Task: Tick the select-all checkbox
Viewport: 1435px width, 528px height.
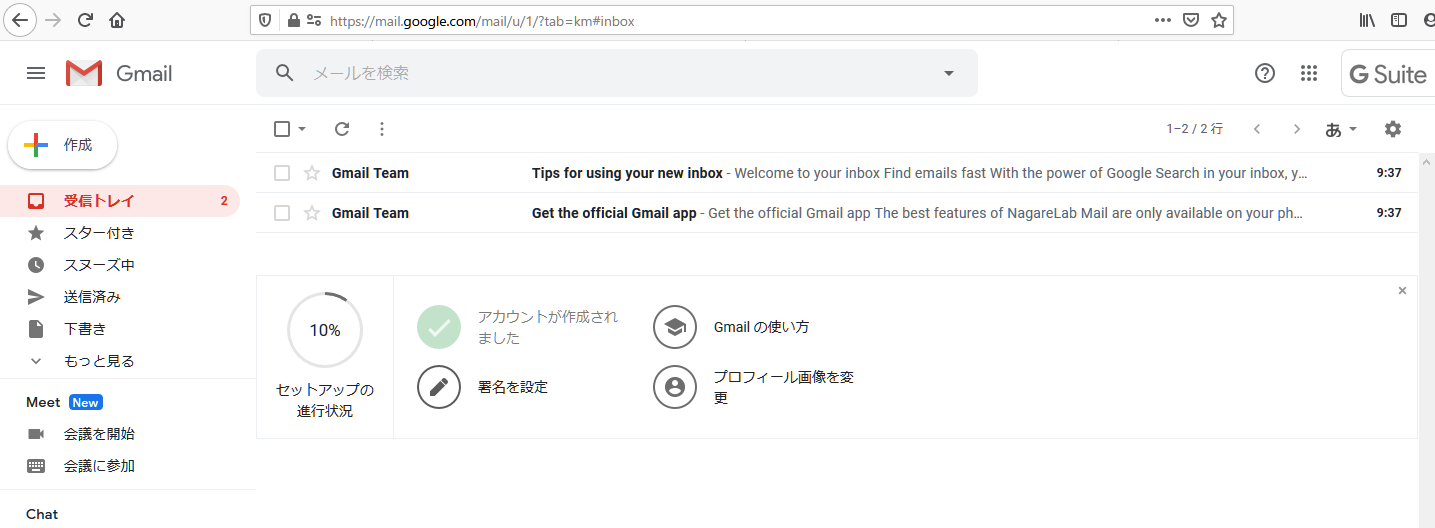Action: (x=282, y=129)
